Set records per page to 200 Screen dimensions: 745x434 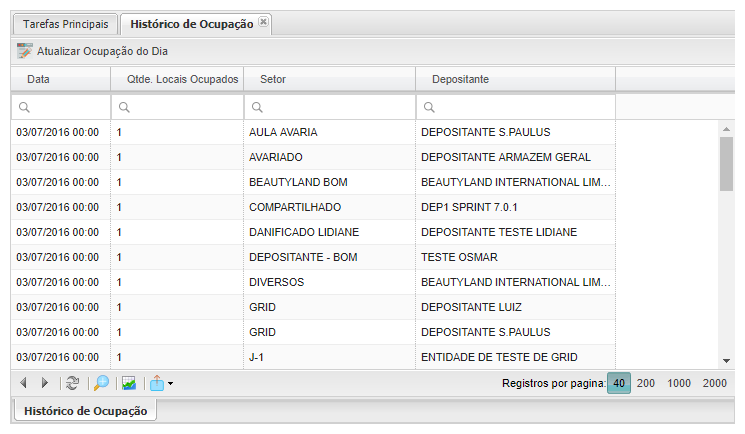(x=646, y=383)
